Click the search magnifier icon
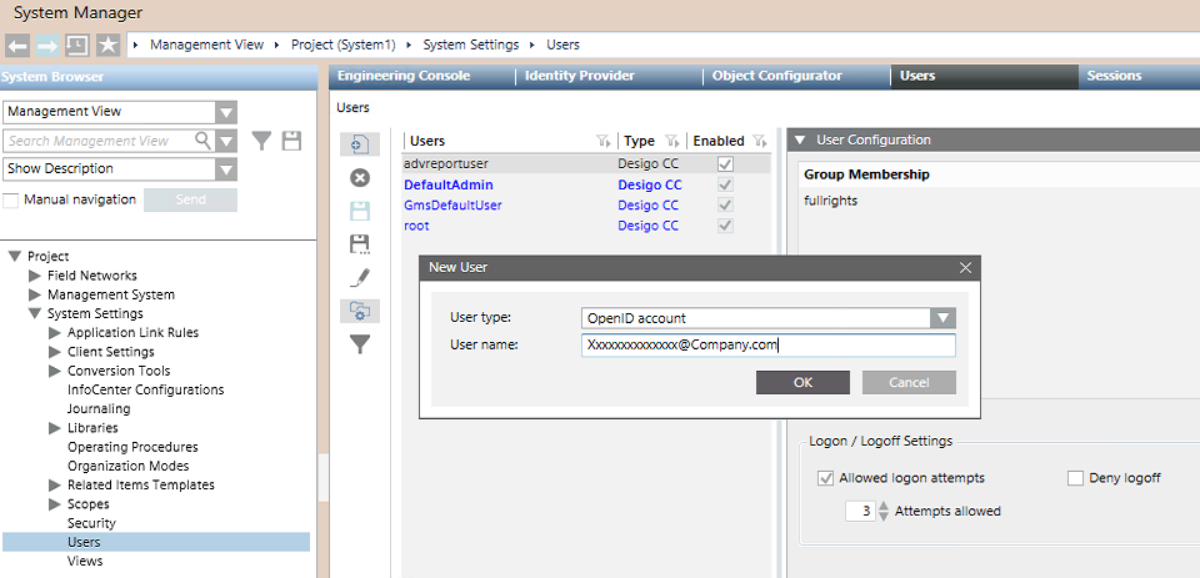 (203, 141)
